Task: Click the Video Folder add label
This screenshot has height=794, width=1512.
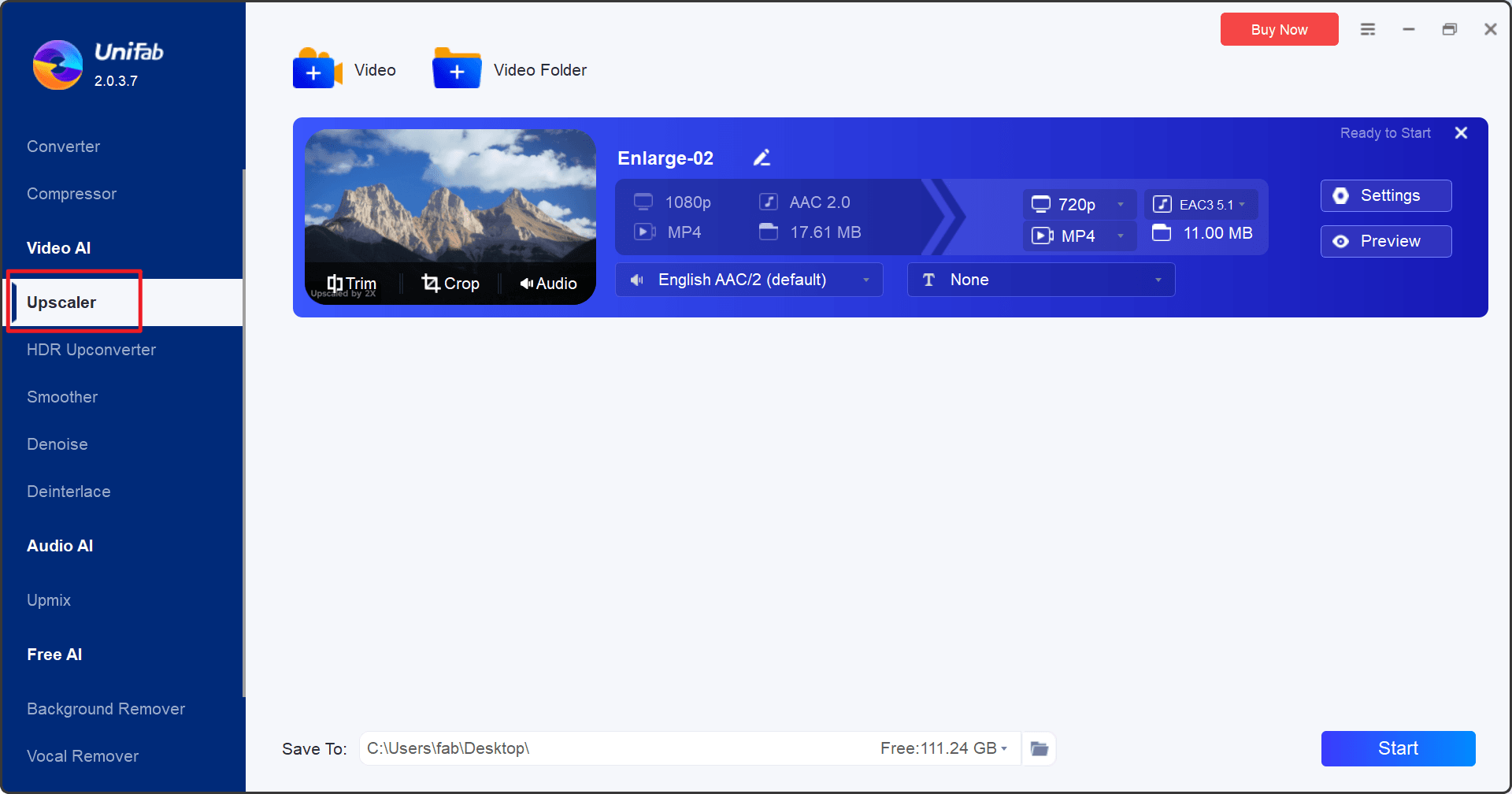Action: pyautogui.click(x=540, y=70)
